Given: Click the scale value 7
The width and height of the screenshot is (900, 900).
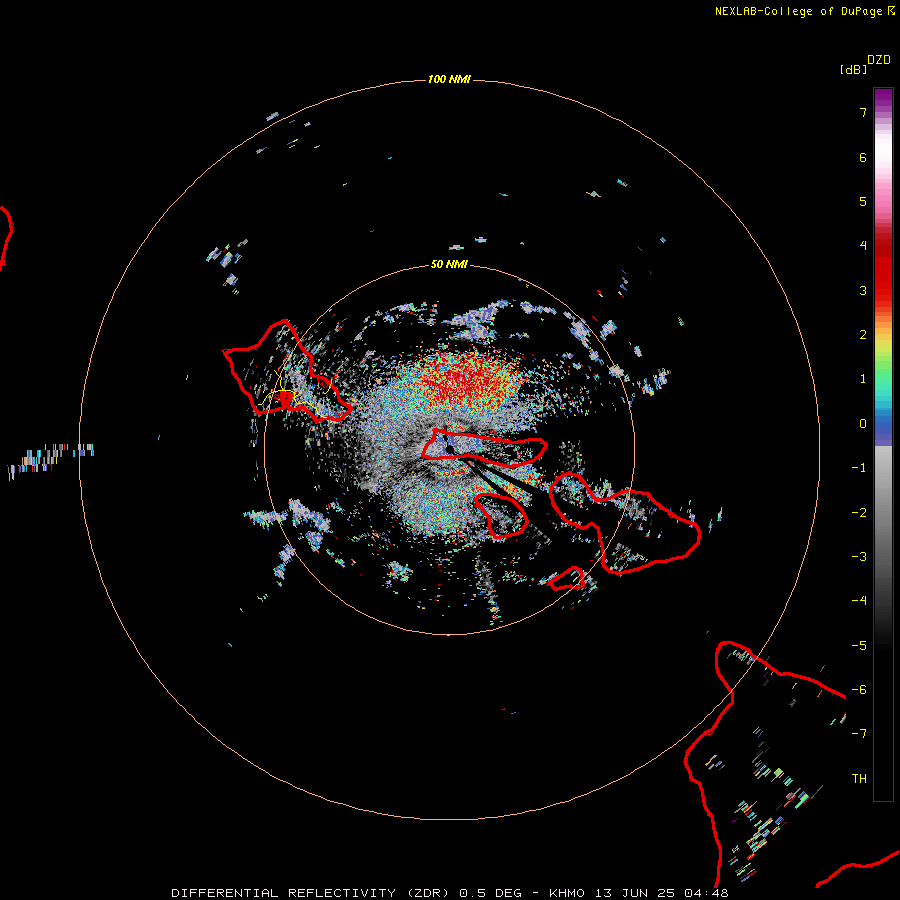Looking at the screenshot, I should tap(863, 112).
